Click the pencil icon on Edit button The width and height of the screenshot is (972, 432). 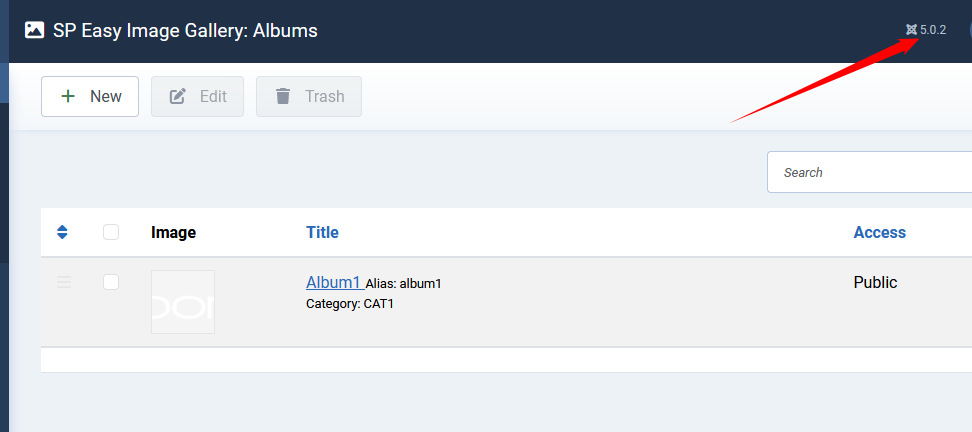(178, 96)
